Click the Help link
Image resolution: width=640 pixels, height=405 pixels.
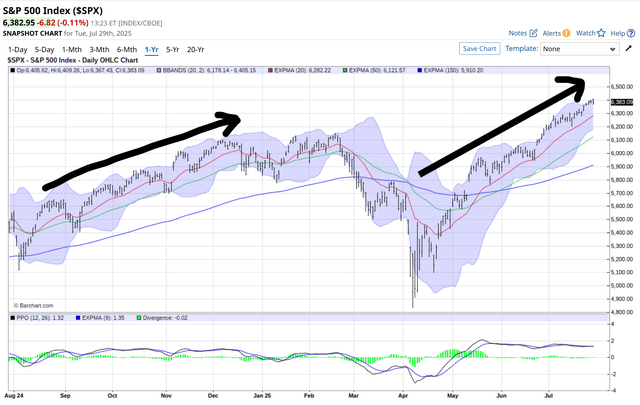[618, 33]
